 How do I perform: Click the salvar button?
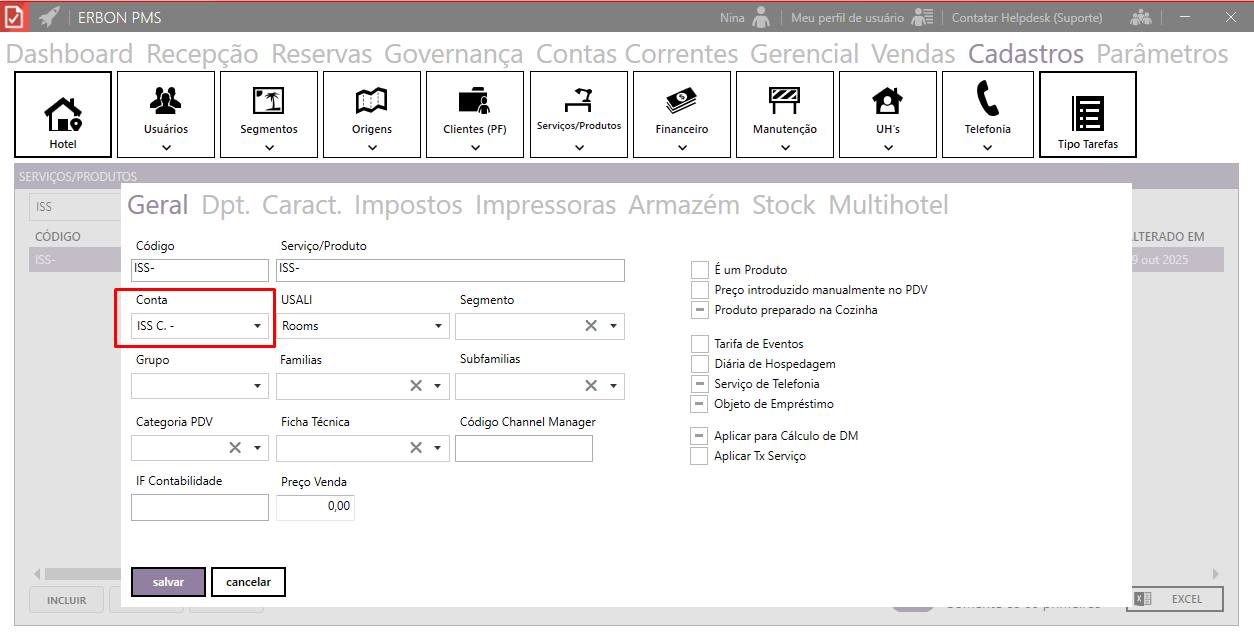click(168, 582)
